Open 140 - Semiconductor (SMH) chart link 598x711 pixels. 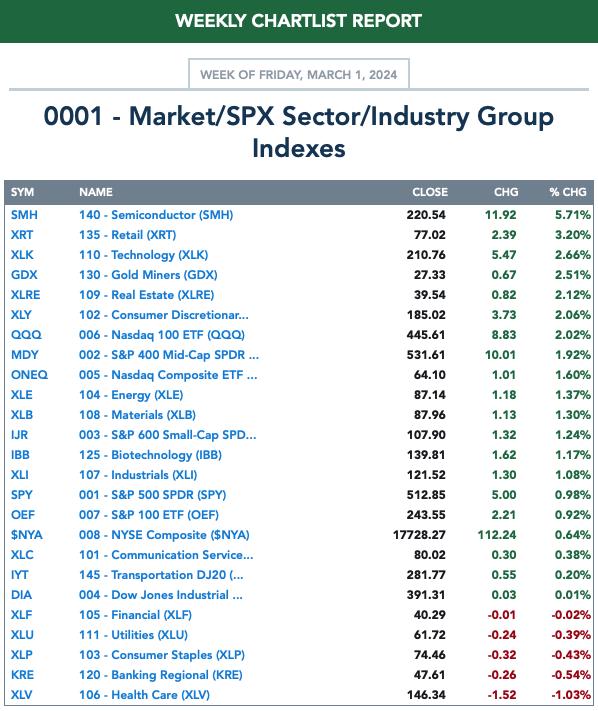(x=156, y=214)
